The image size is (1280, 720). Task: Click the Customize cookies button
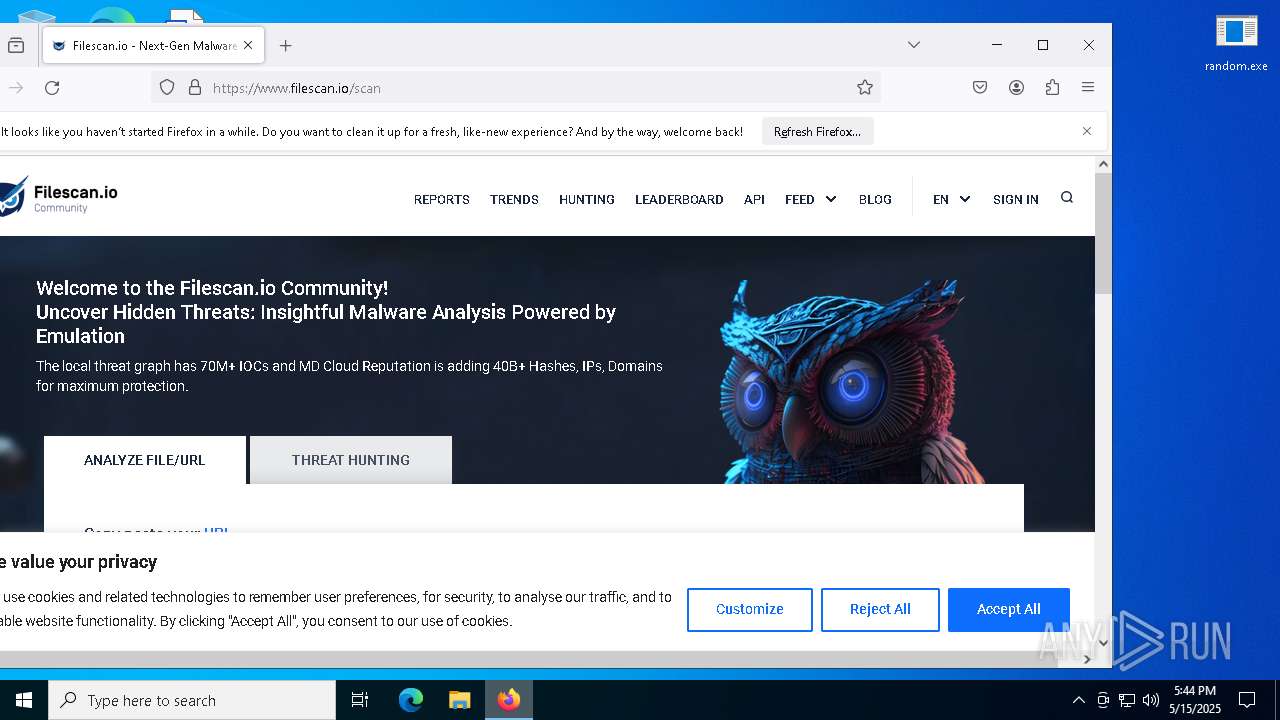pyautogui.click(x=750, y=609)
